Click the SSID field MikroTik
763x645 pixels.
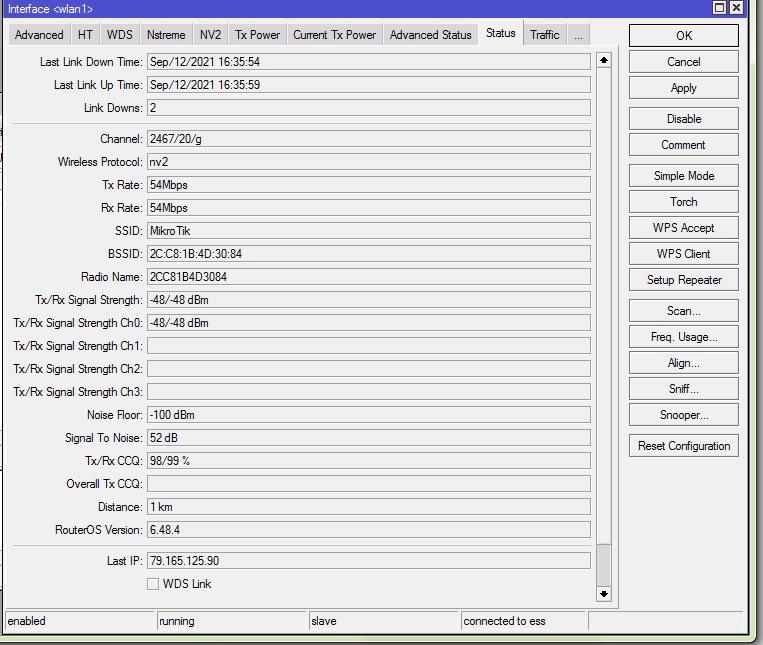coord(369,231)
